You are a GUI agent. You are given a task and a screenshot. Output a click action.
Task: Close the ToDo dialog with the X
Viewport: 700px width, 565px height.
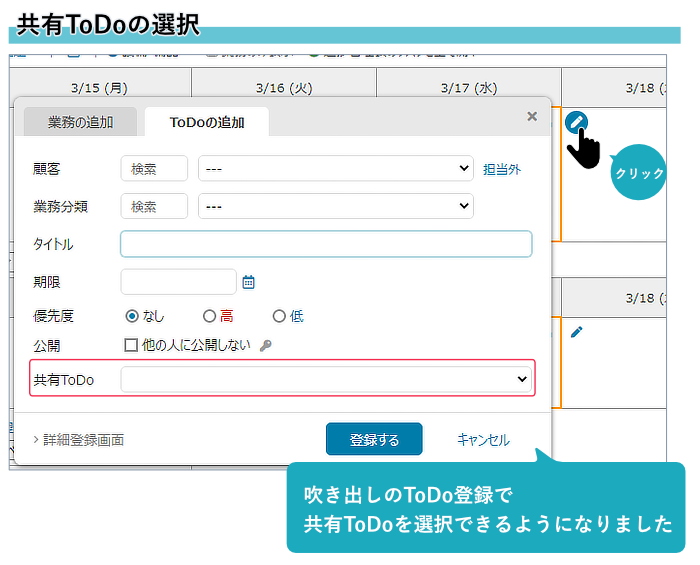point(532,116)
